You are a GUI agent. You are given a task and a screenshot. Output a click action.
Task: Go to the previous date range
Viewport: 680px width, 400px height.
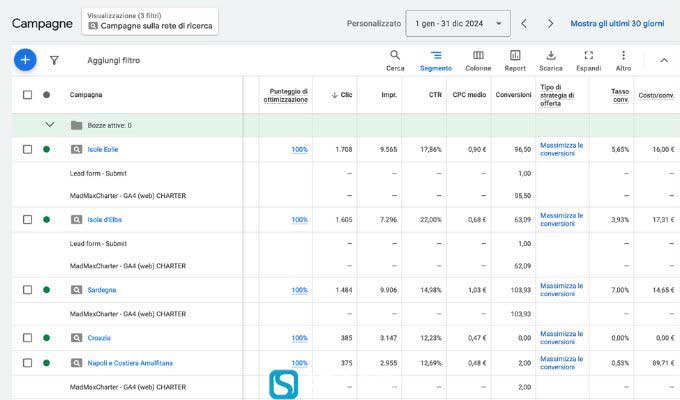(524, 23)
